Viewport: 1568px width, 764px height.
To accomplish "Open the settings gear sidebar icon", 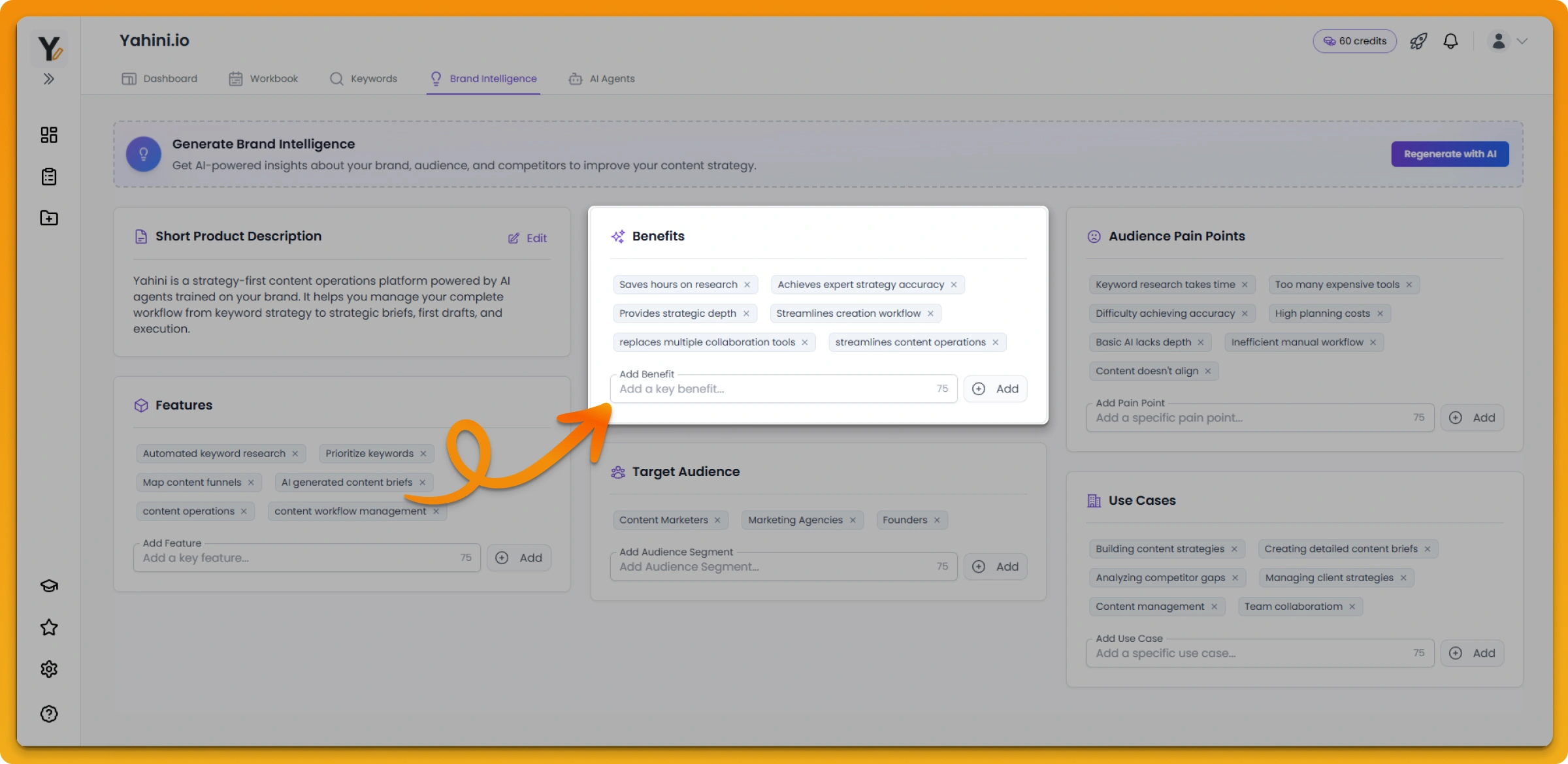I will (49, 669).
